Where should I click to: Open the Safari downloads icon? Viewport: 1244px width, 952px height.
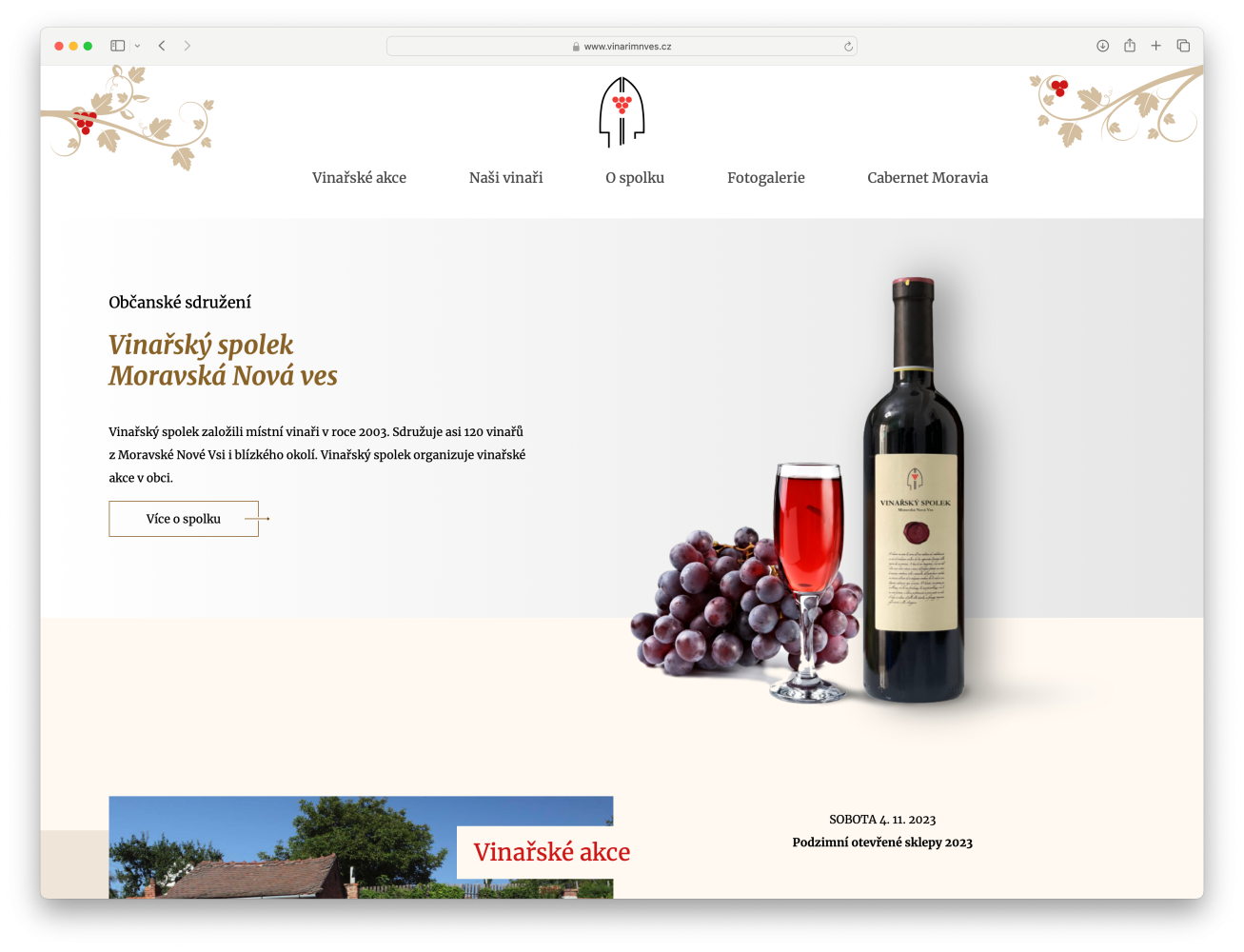point(1102,46)
